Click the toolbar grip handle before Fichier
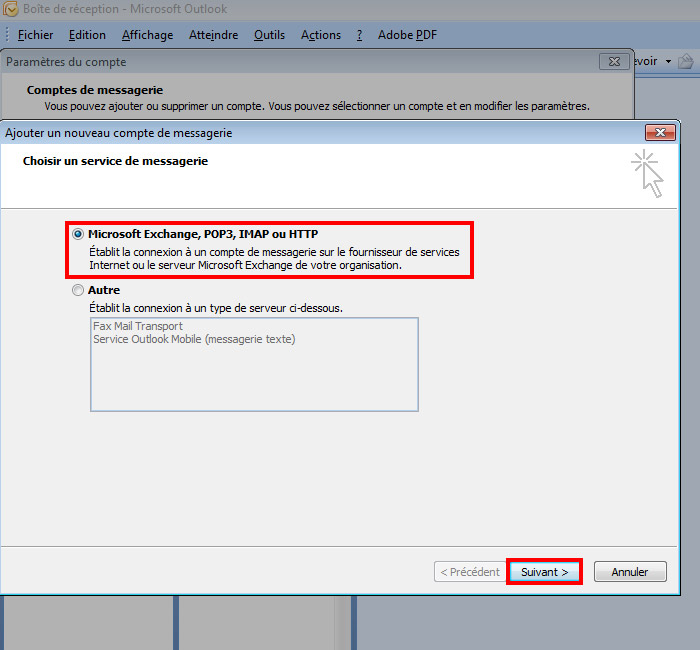The width and height of the screenshot is (700, 650). pyautogui.click(x=7, y=35)
